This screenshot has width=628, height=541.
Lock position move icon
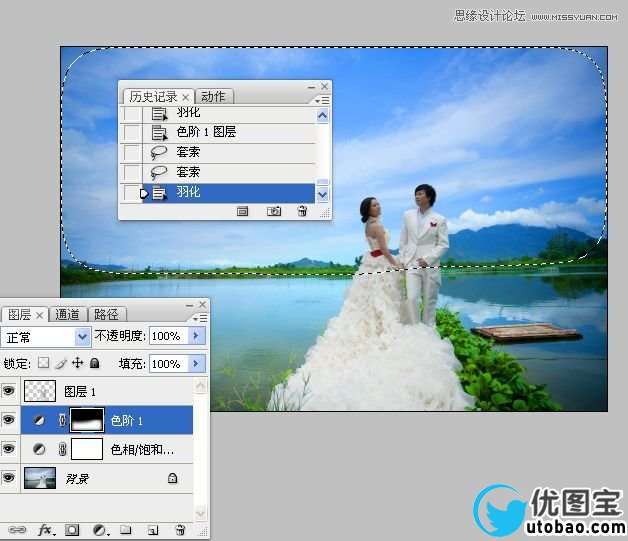click(77, 363)
